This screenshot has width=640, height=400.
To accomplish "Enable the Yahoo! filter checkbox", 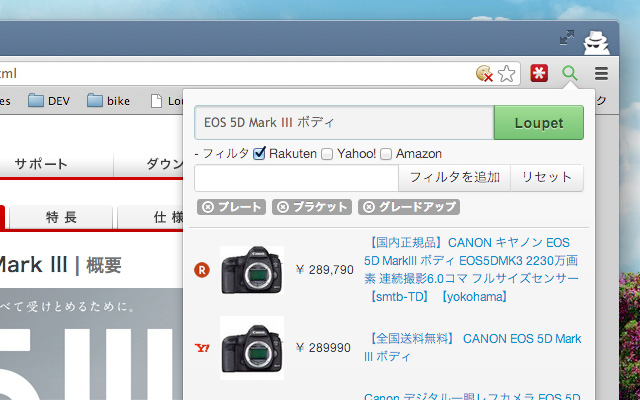I will tap(327, 154).
